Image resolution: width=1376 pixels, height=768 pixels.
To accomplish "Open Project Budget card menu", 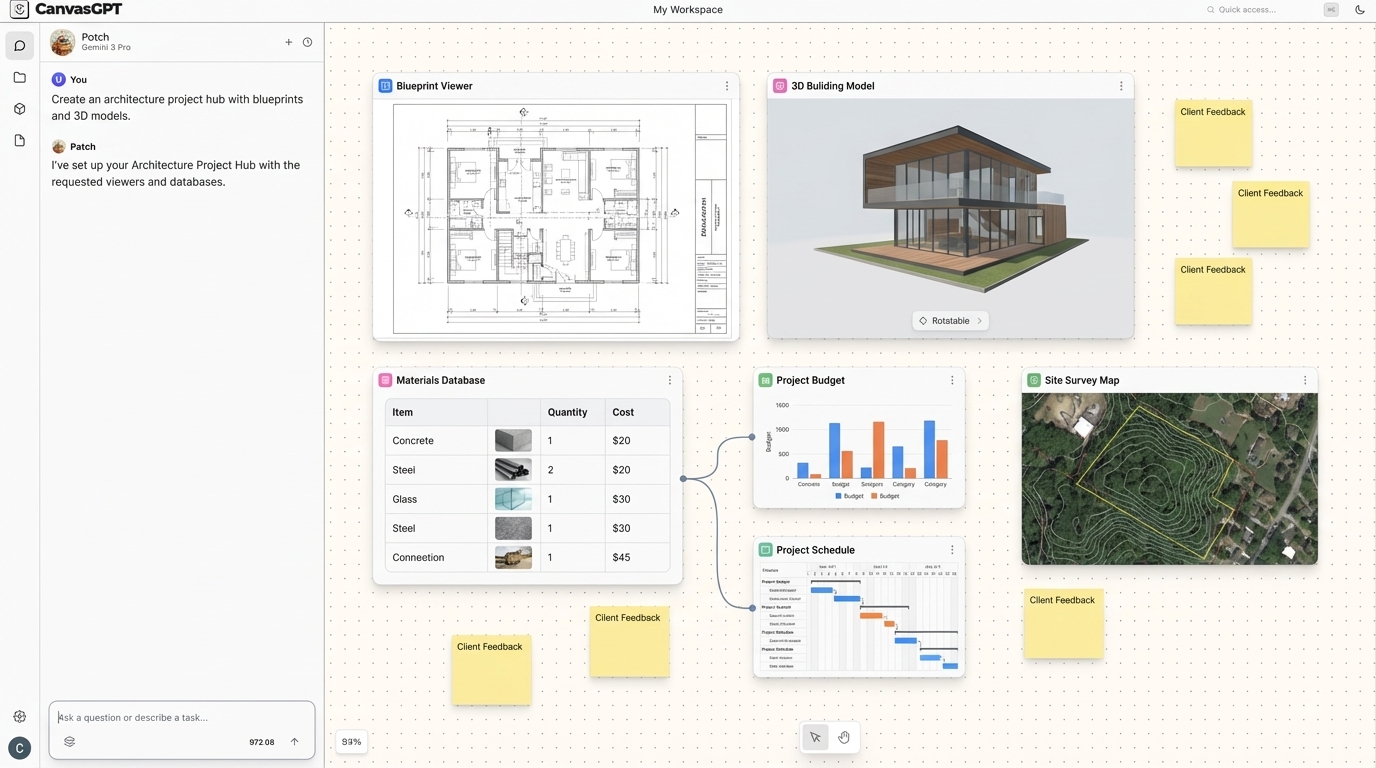I will pyautogui.click(x=952, y=380).
